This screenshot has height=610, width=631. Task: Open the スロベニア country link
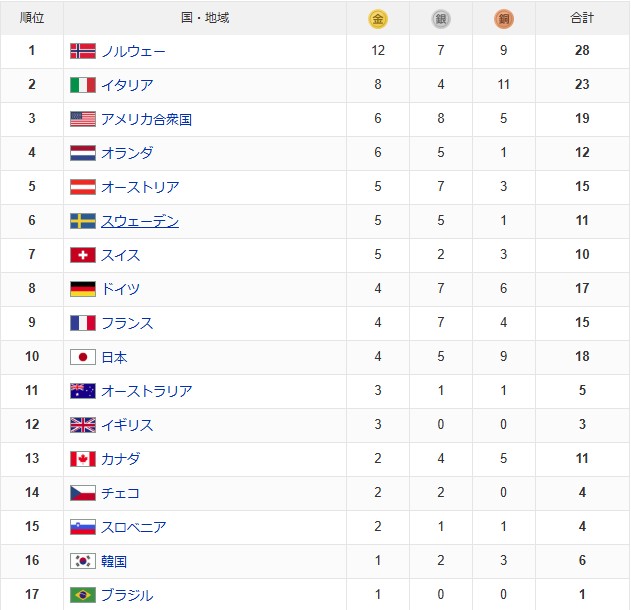coord(133,527)
